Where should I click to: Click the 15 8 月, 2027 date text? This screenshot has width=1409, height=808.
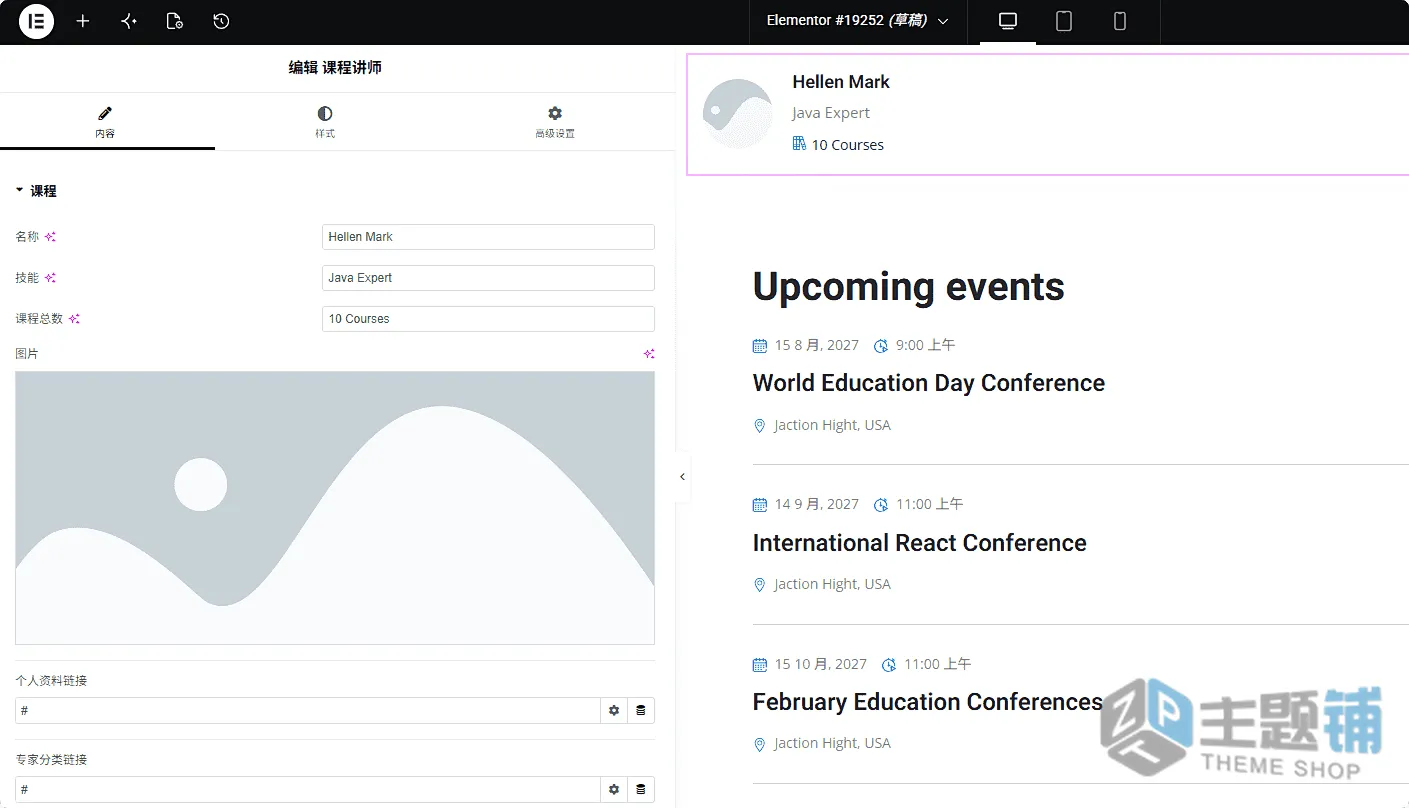point(817,345)
